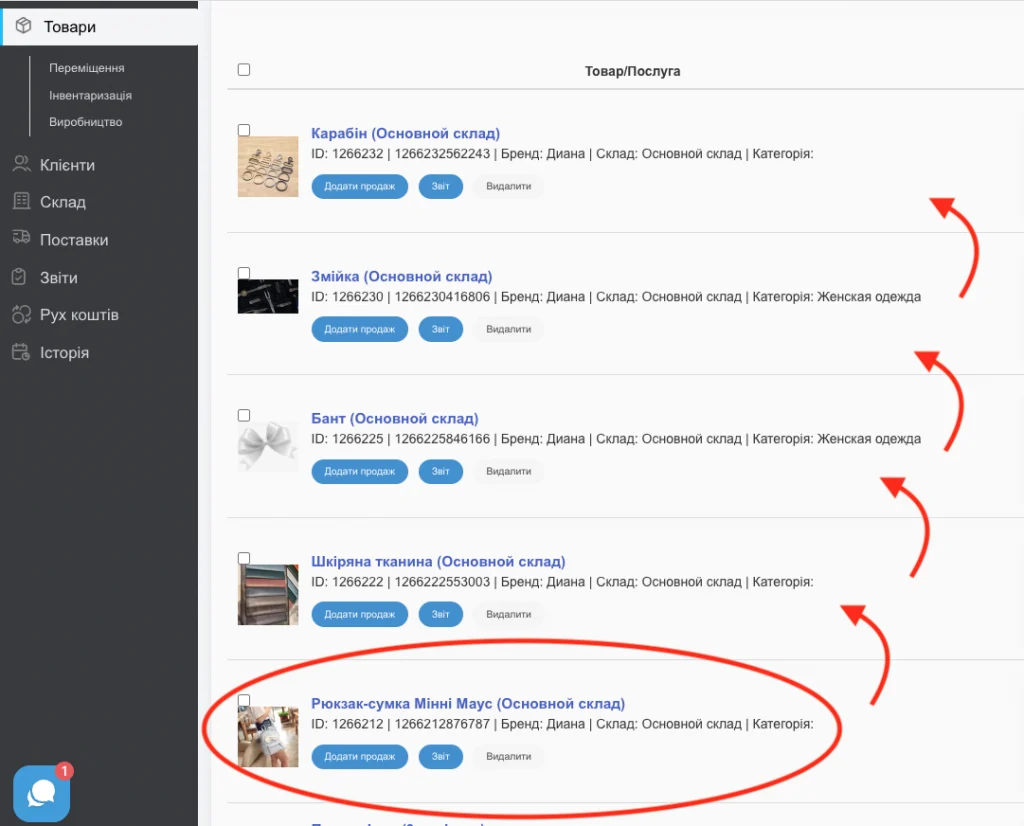Click the Шкіряна тканина fabric thumbnail

tap(268, 595)
